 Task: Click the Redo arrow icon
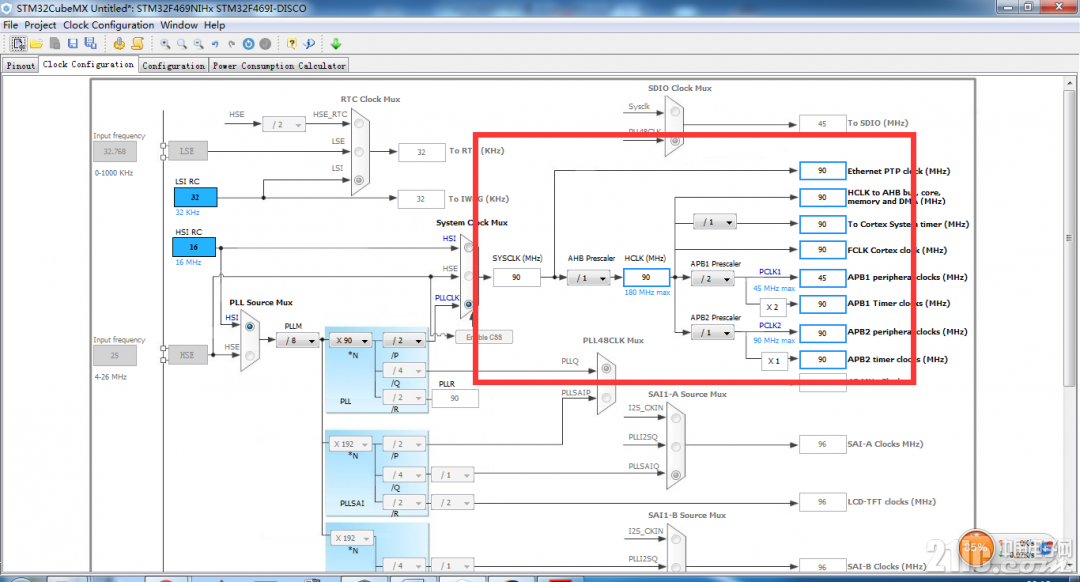(231, 43)
